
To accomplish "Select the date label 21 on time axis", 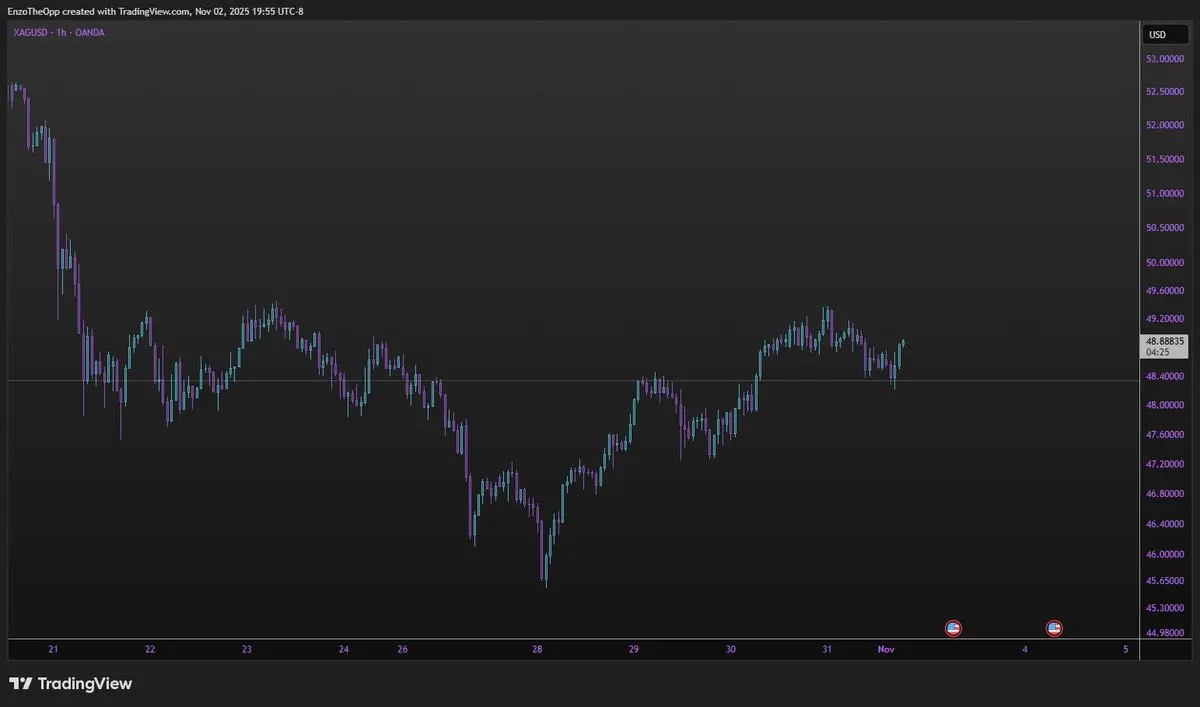I will (53, 650).
